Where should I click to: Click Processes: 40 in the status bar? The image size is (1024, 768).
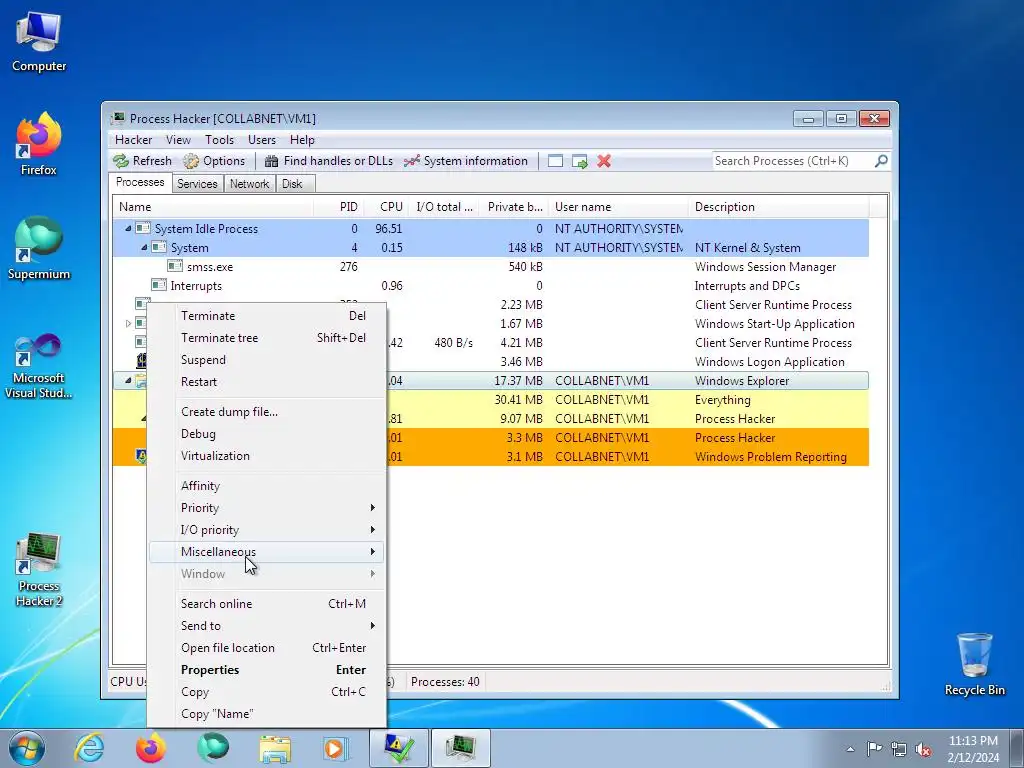445,682
